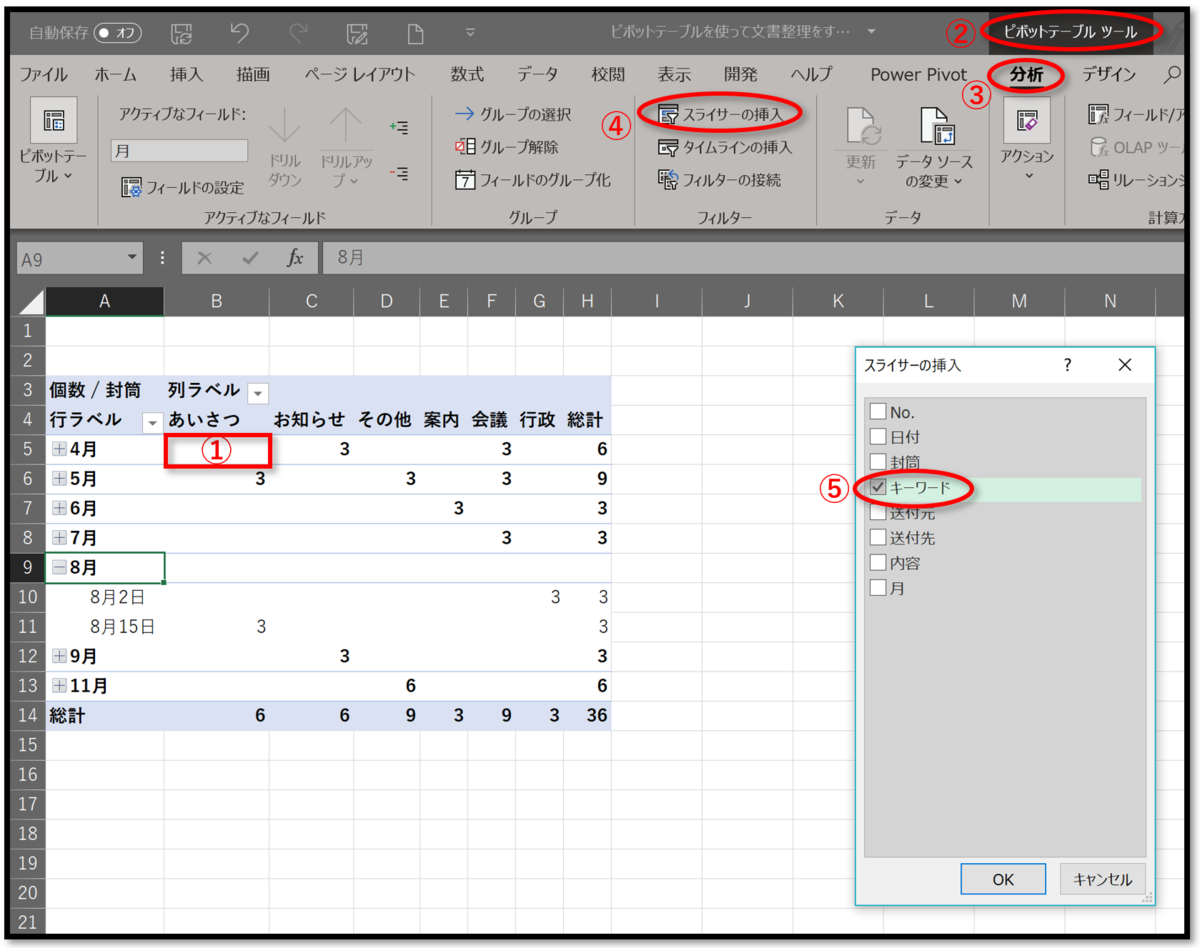
Task: Click the select-all corner triangle
Action: (32, 302)
